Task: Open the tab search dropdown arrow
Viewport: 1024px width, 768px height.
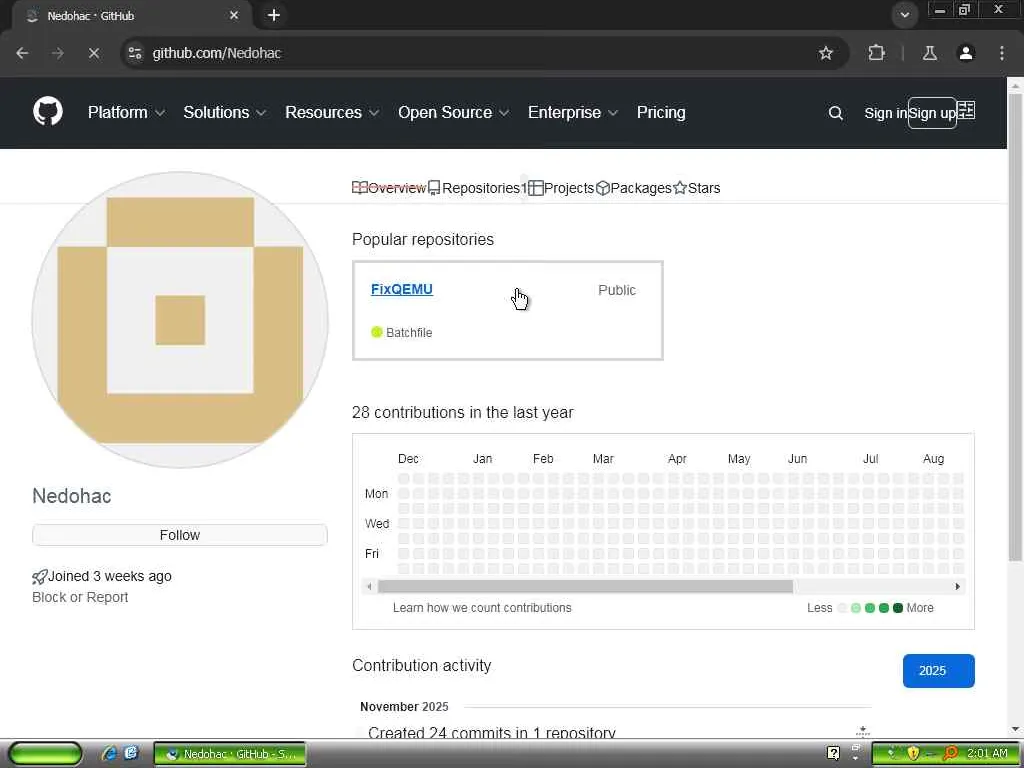Action: pos(904,14)
